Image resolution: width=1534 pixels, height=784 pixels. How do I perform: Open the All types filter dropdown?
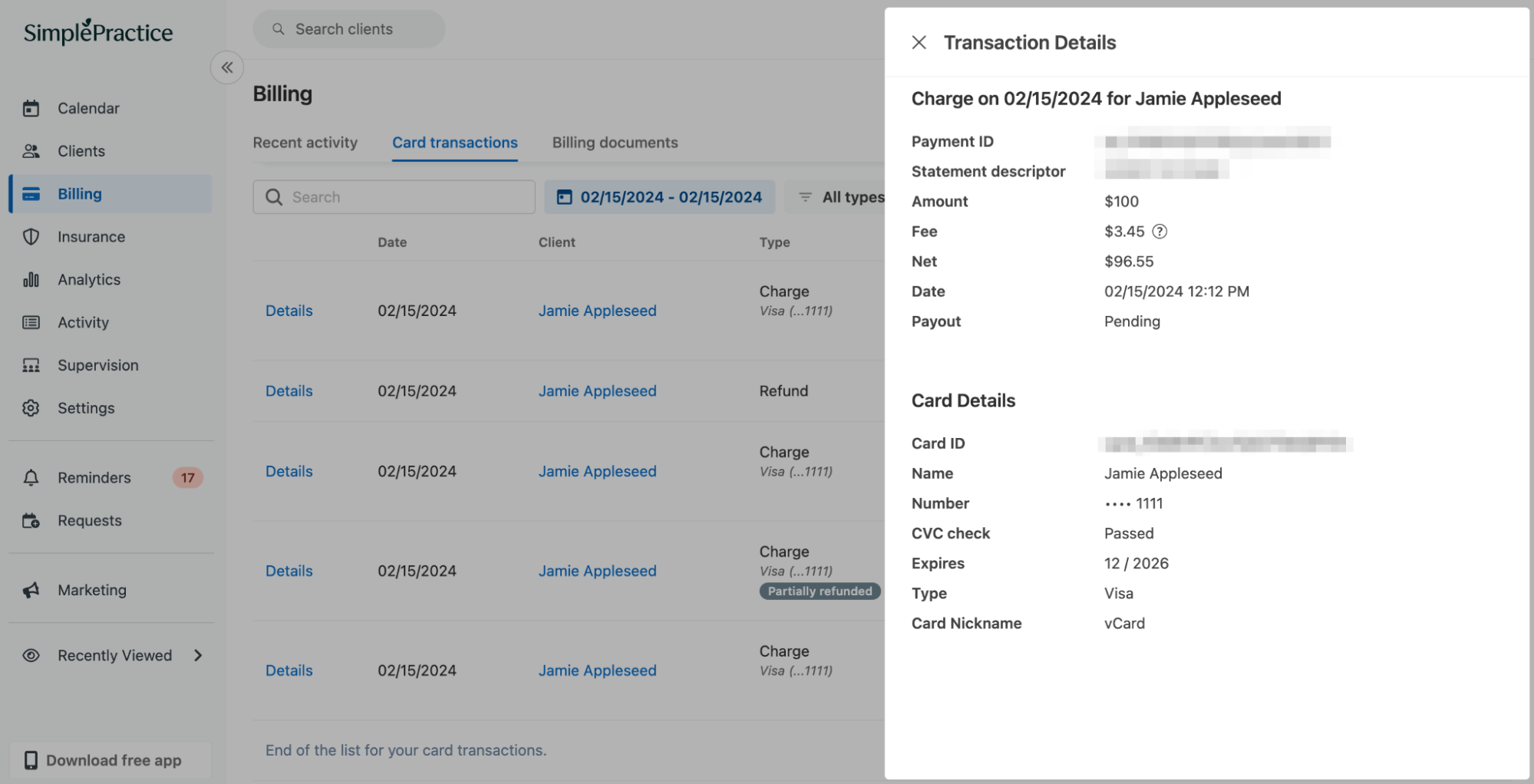tap(842, 197)
